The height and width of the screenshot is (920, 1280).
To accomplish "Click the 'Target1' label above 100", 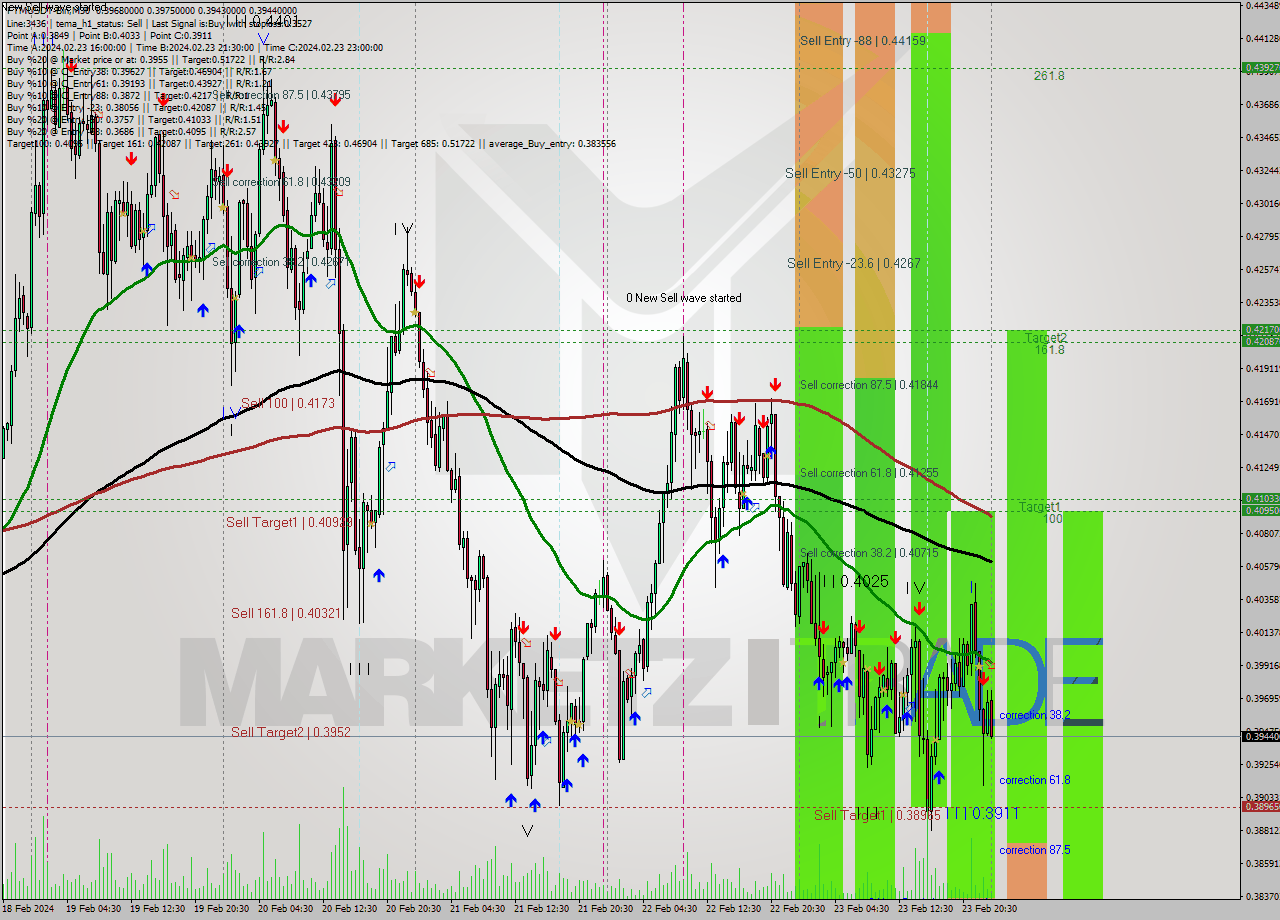I will [x=1040, y=507].
